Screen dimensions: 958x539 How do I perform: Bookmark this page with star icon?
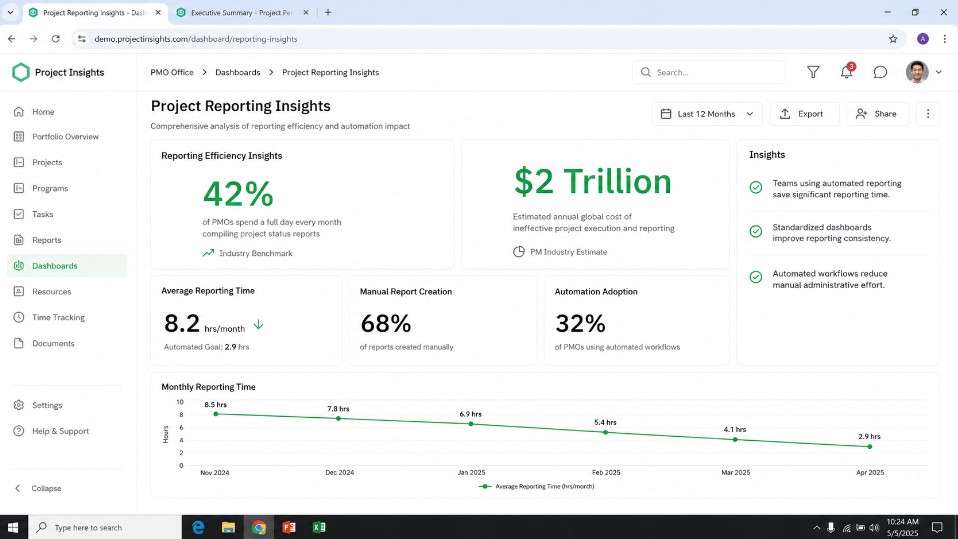click(893, 38)
